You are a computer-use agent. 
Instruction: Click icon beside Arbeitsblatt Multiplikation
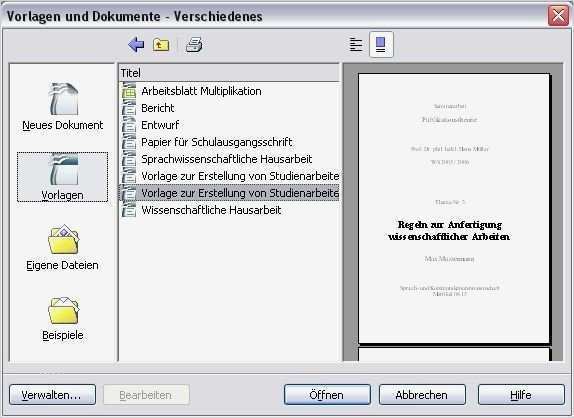(x=128, y=90)
